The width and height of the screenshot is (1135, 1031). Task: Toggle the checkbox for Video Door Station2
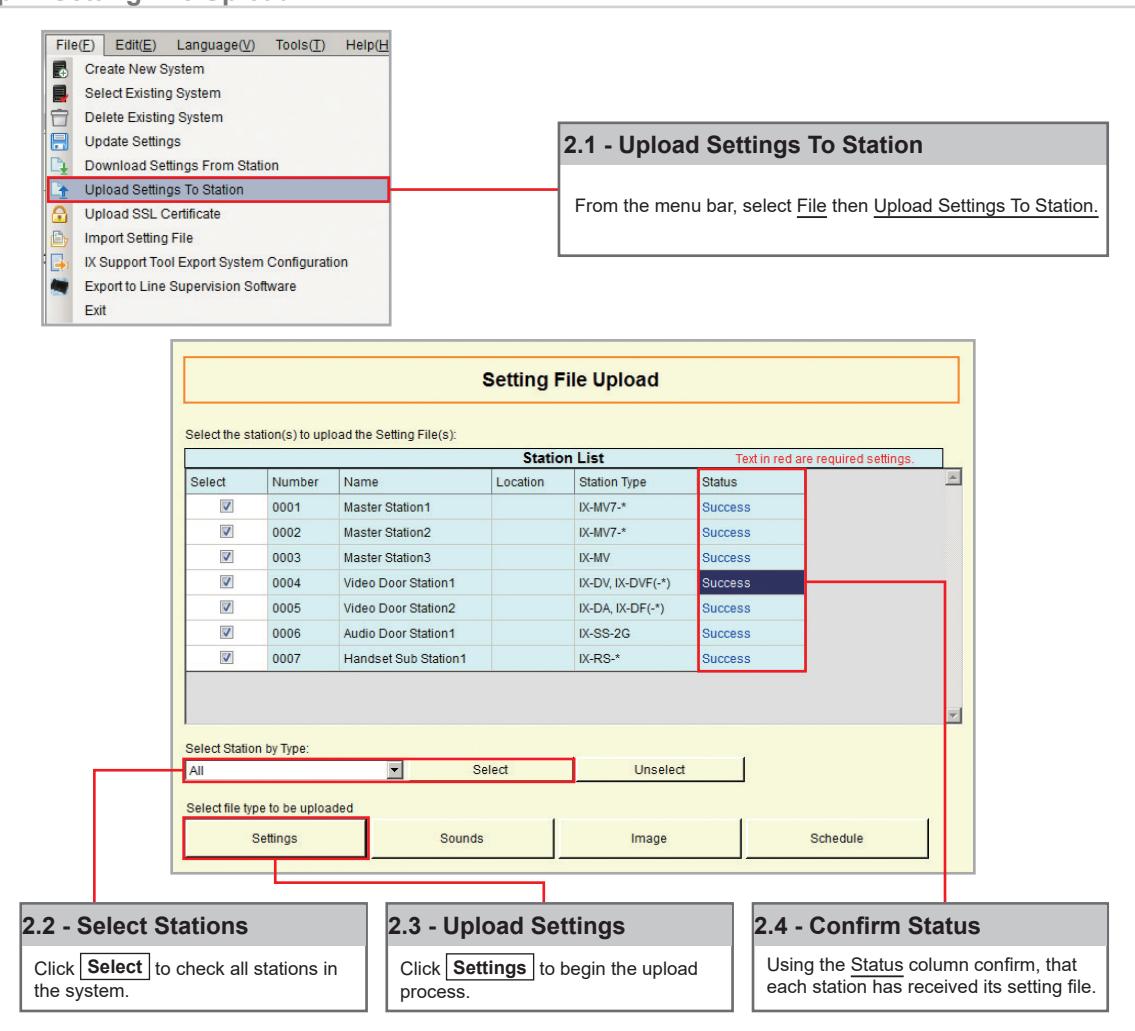(x=227, y=607)
